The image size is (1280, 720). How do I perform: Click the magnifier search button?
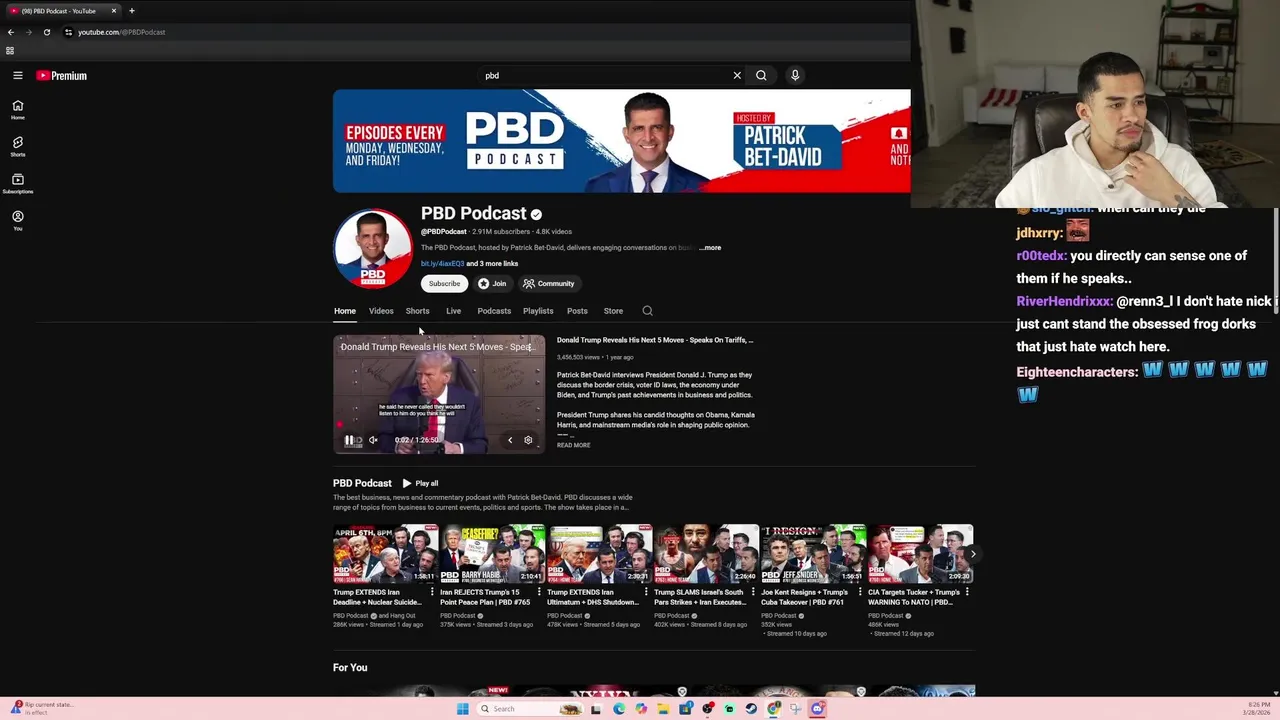[761, 75]
